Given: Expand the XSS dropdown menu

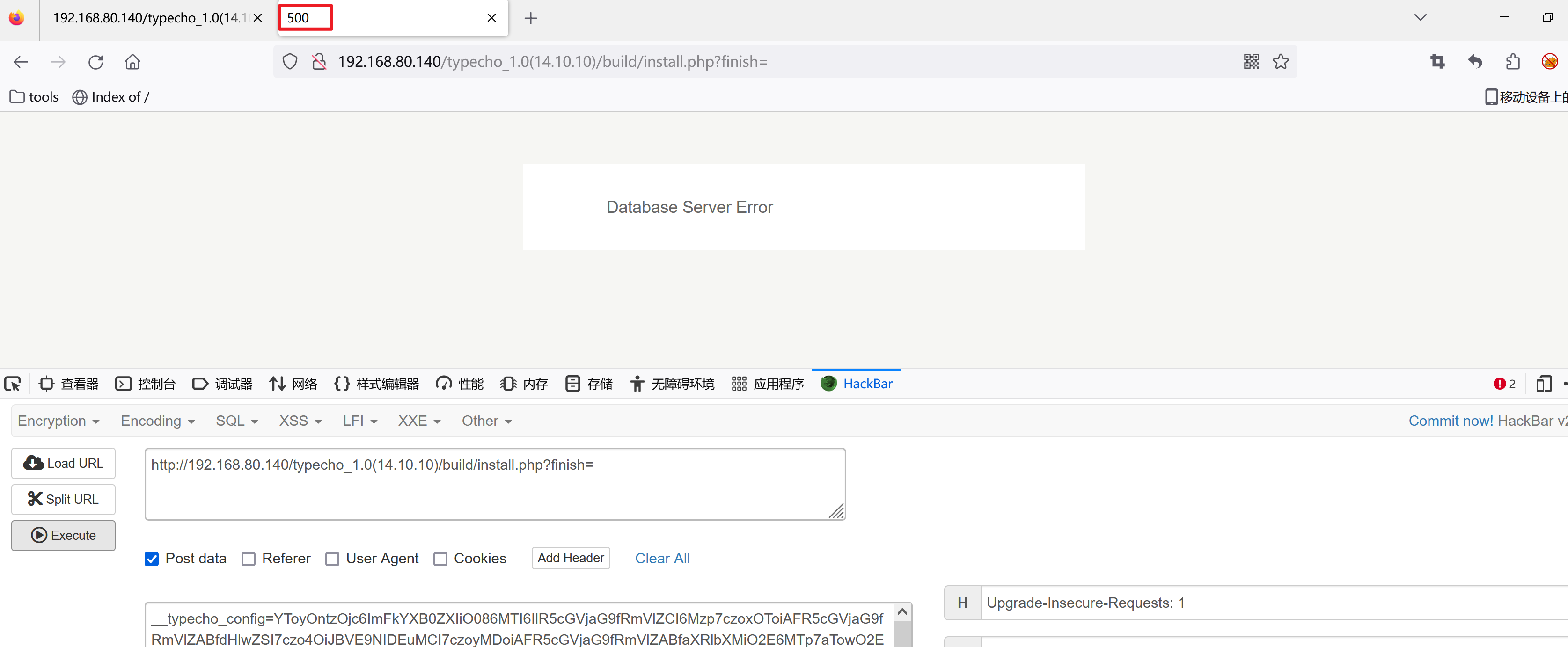Looking at the screenshot, I should click(300, 421).
